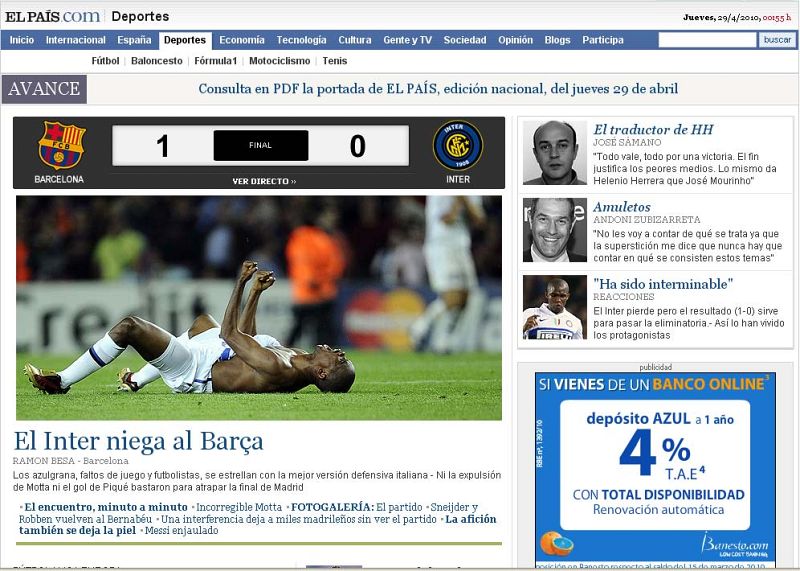Open the Fútbol subsection
The image size is (800, 571).
105,61
